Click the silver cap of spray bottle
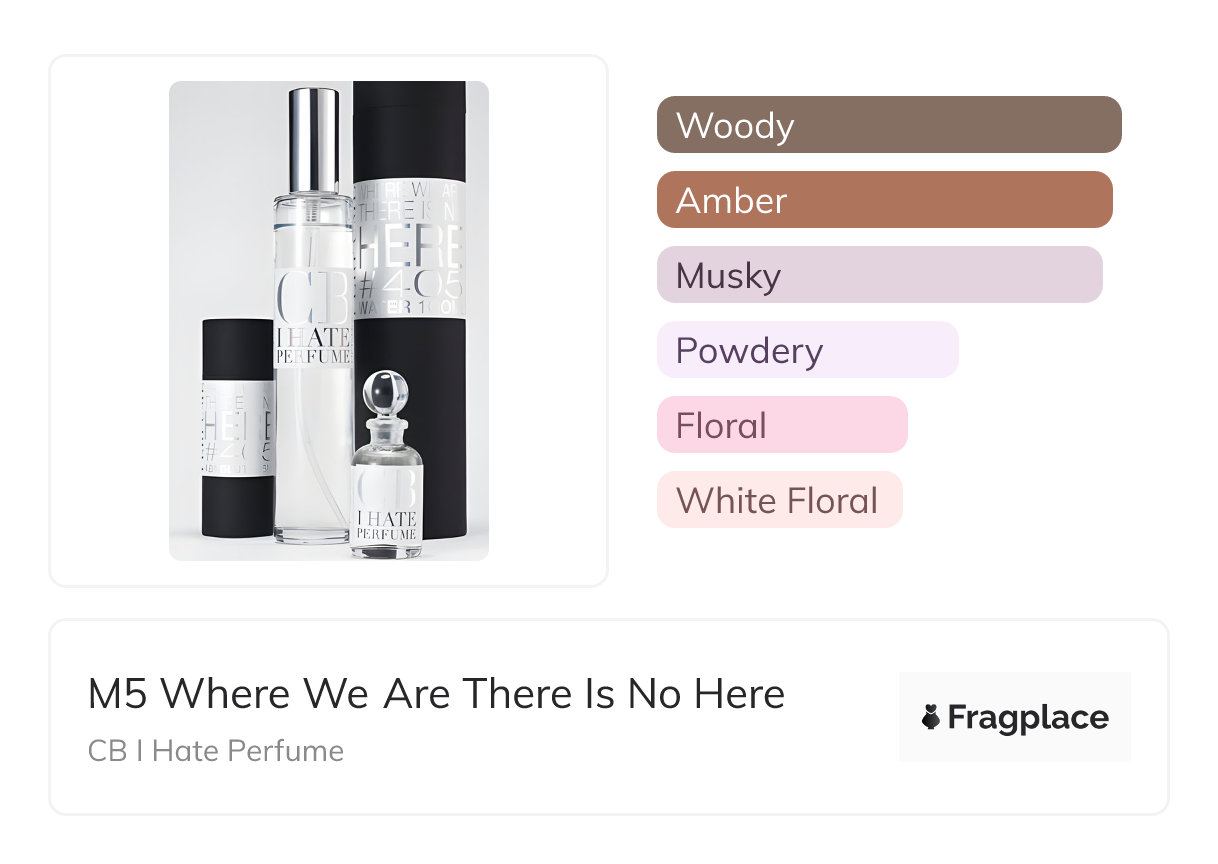The height and width of the screenshot is (864, 1218). 313,138
